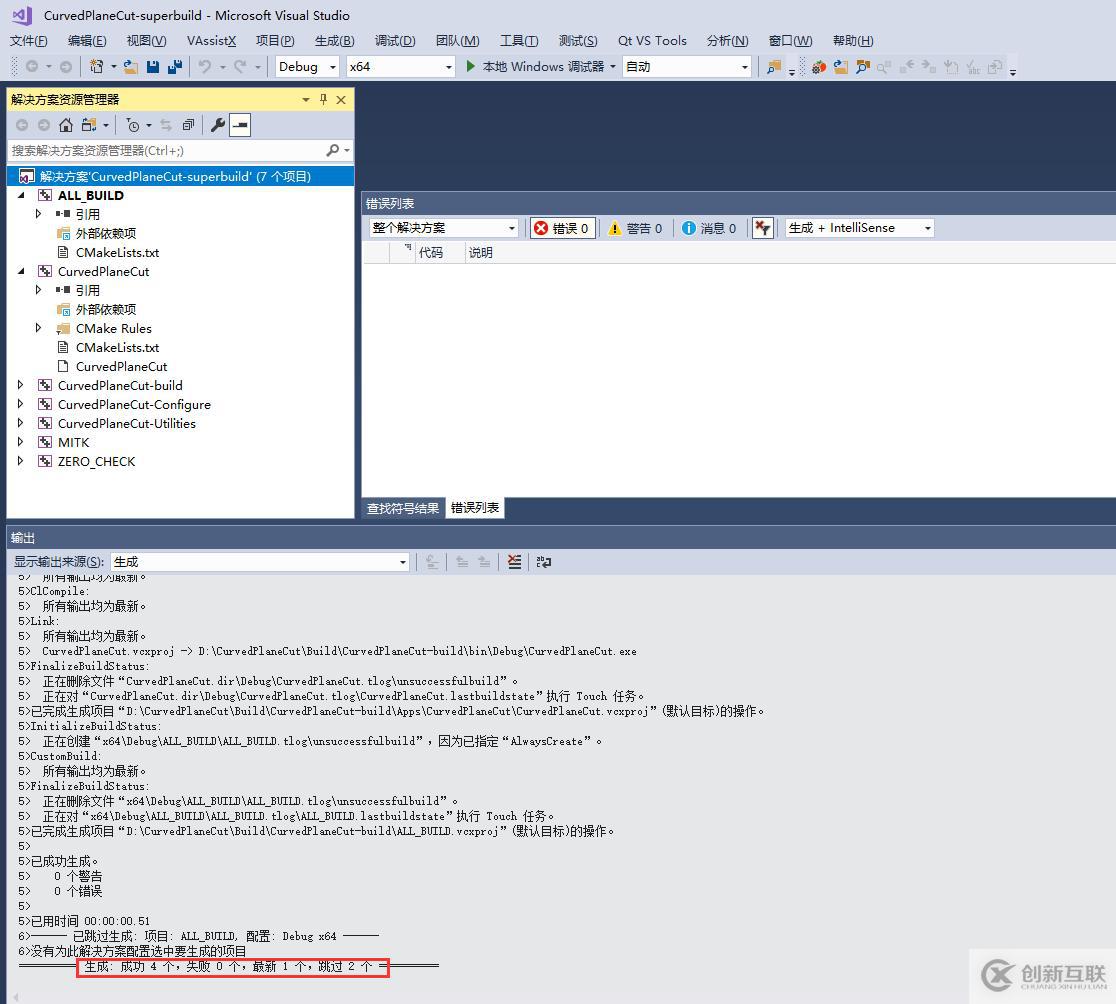Click the Undo toolbar icon
1116x1004 pixels.
pos(205,66)
